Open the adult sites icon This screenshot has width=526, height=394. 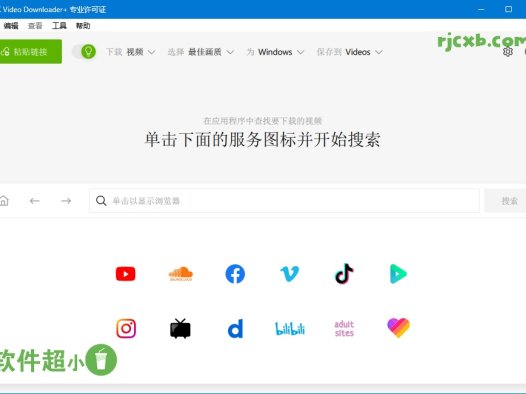(x=344, y=329)
